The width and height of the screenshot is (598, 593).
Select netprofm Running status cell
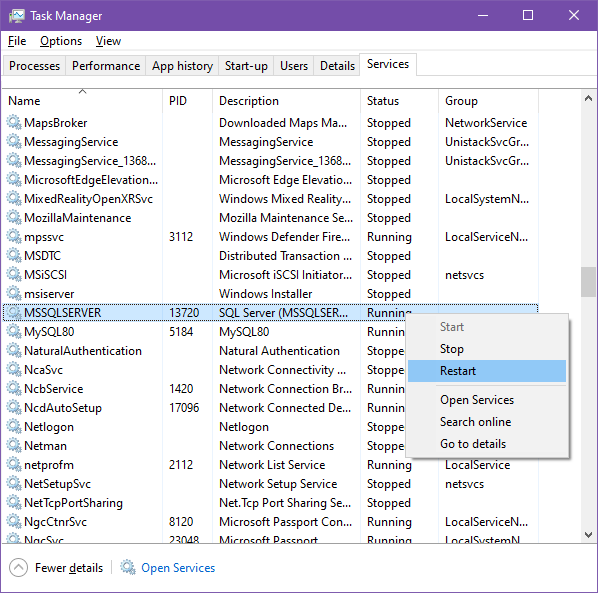(389, 465)
